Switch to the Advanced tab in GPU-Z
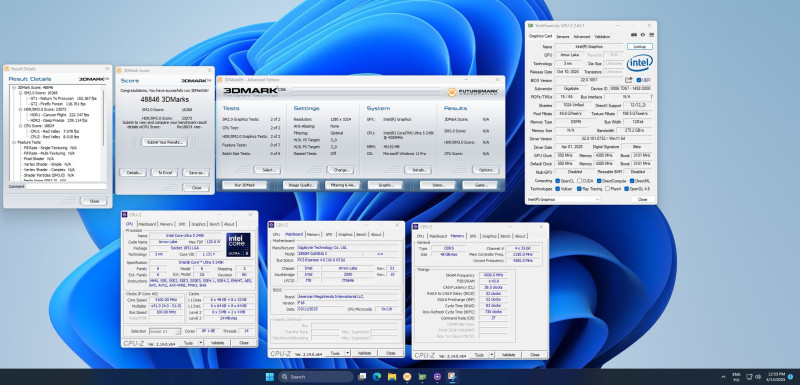 click(582, 37)
